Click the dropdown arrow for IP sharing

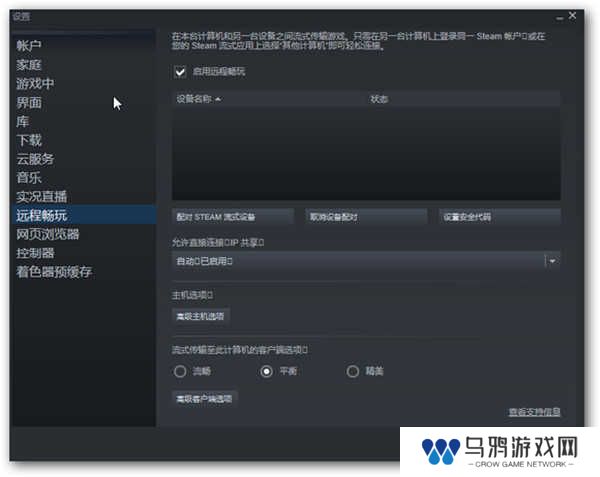point(553,261)
